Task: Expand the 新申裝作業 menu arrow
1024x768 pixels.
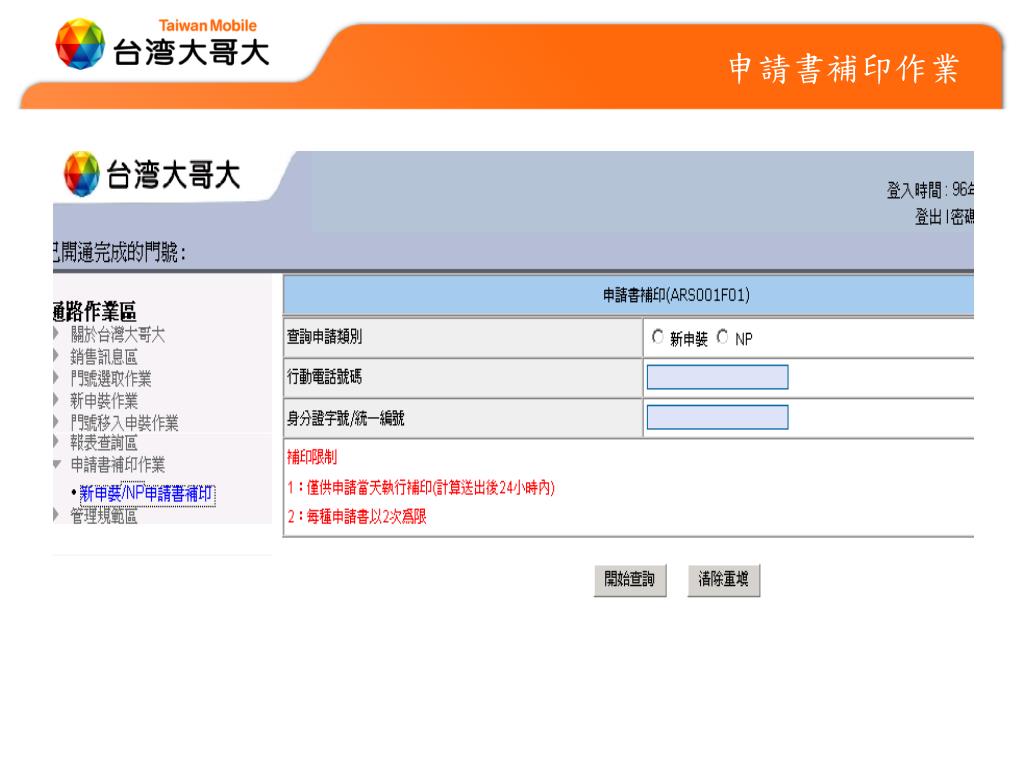Action: 56,400
